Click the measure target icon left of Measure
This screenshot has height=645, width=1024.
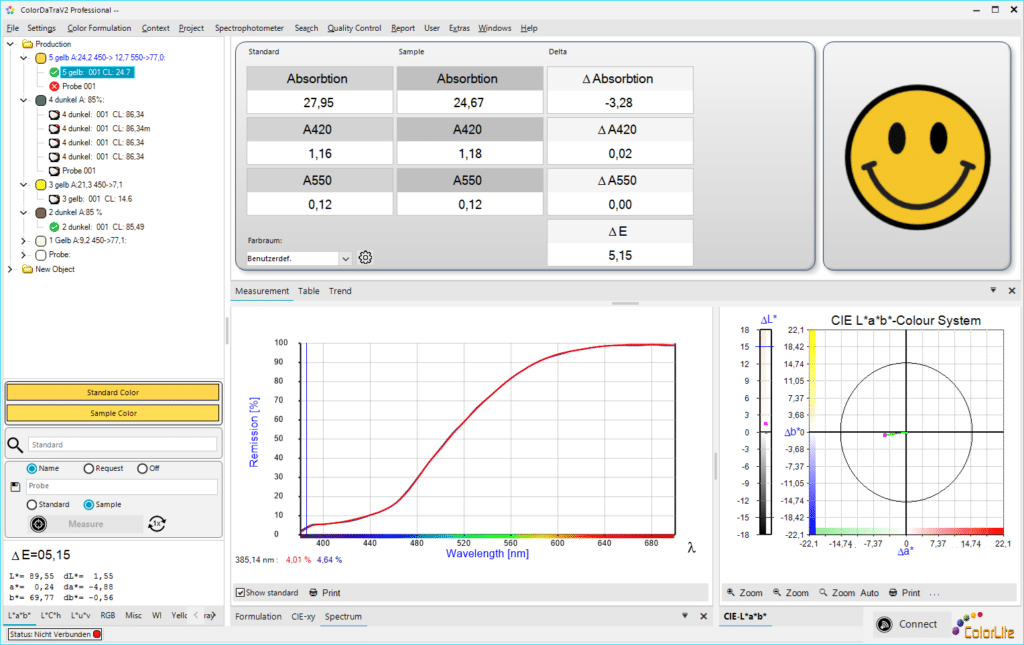point(39,524)
